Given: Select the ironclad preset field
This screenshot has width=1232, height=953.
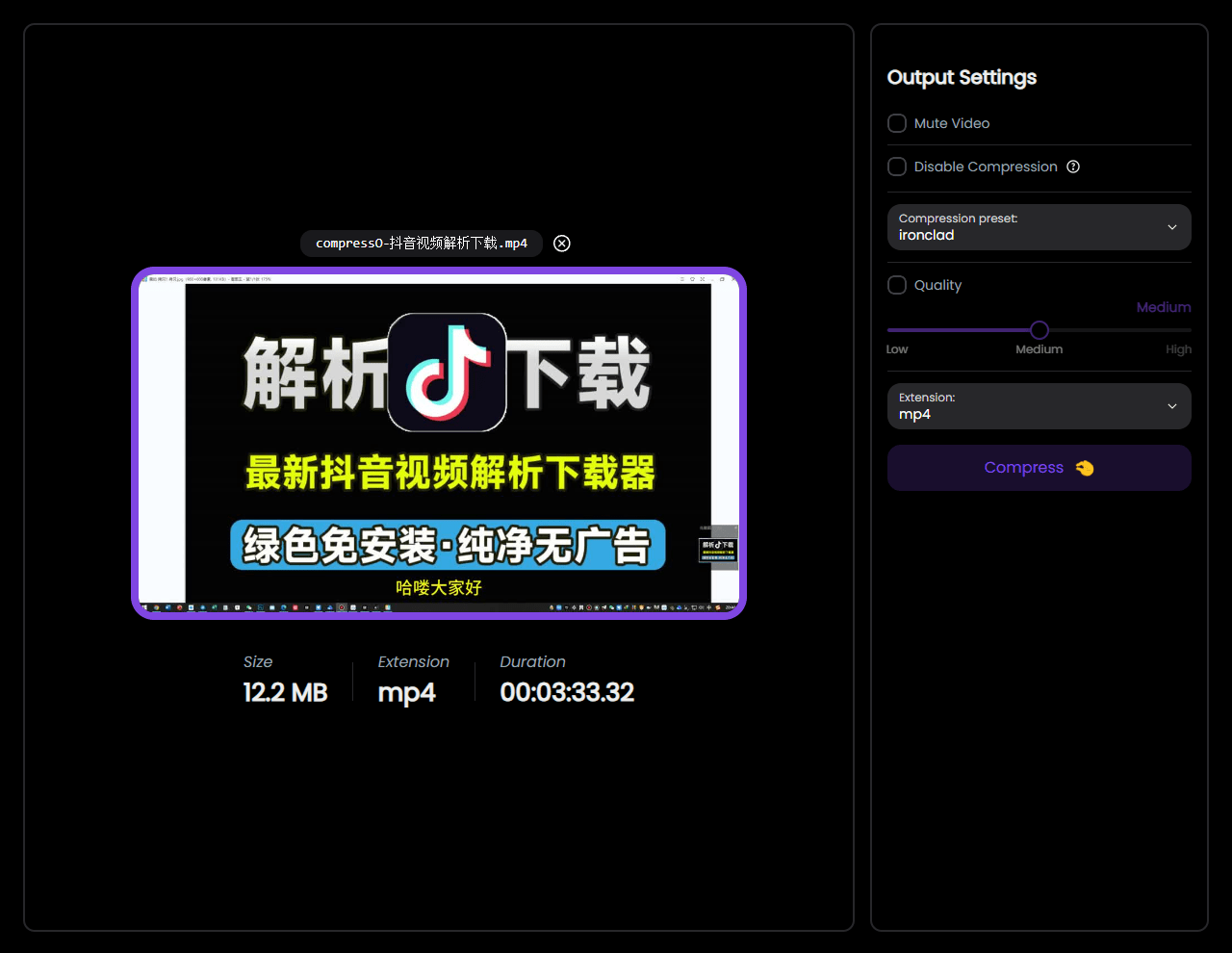Looking at the screenshot, I should click(x=962, y=227).
